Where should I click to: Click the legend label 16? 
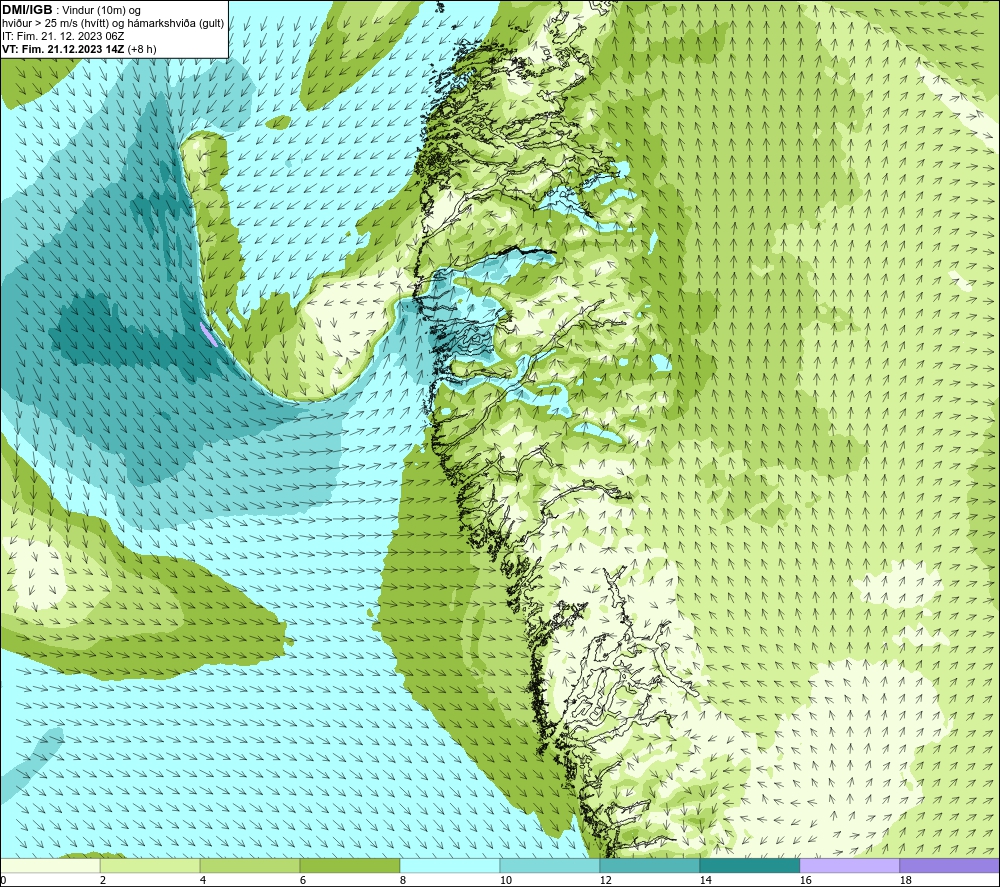pyautogui.click(x=805, y=880)
